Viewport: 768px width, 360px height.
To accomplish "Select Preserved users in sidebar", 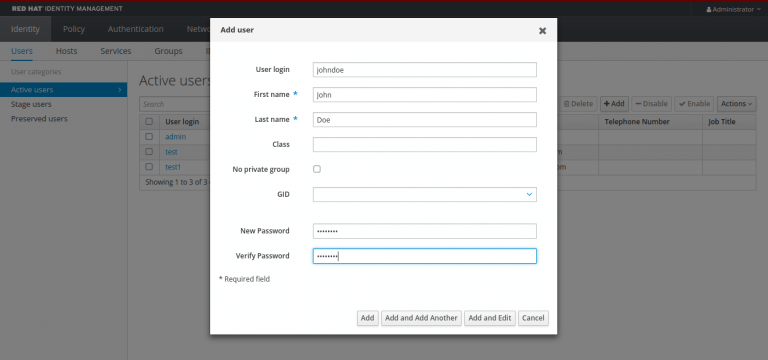I will (39, 119).
